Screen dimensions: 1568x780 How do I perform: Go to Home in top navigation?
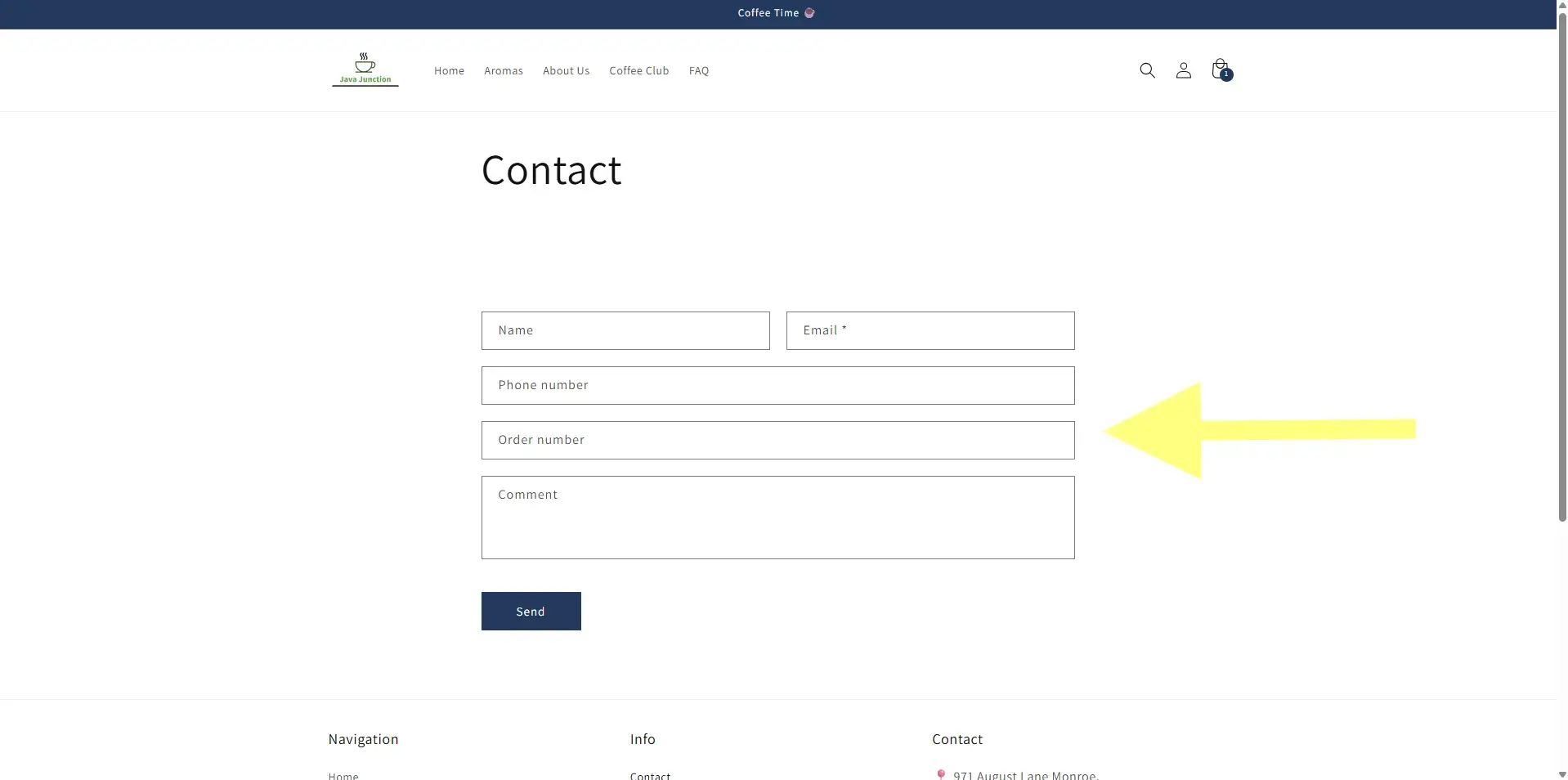tap(449, 71)
